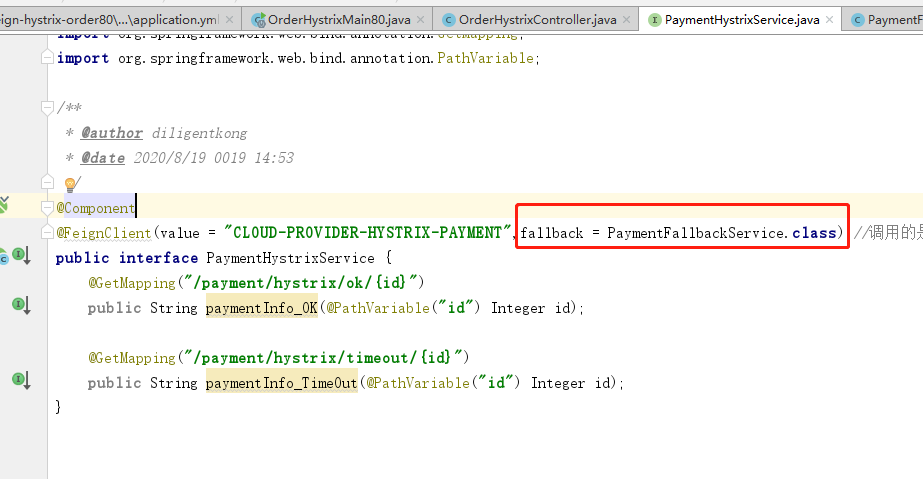Click the @FeignClient annotation
This screenshot has width=923, height=479.
click(x=104, y=233)
